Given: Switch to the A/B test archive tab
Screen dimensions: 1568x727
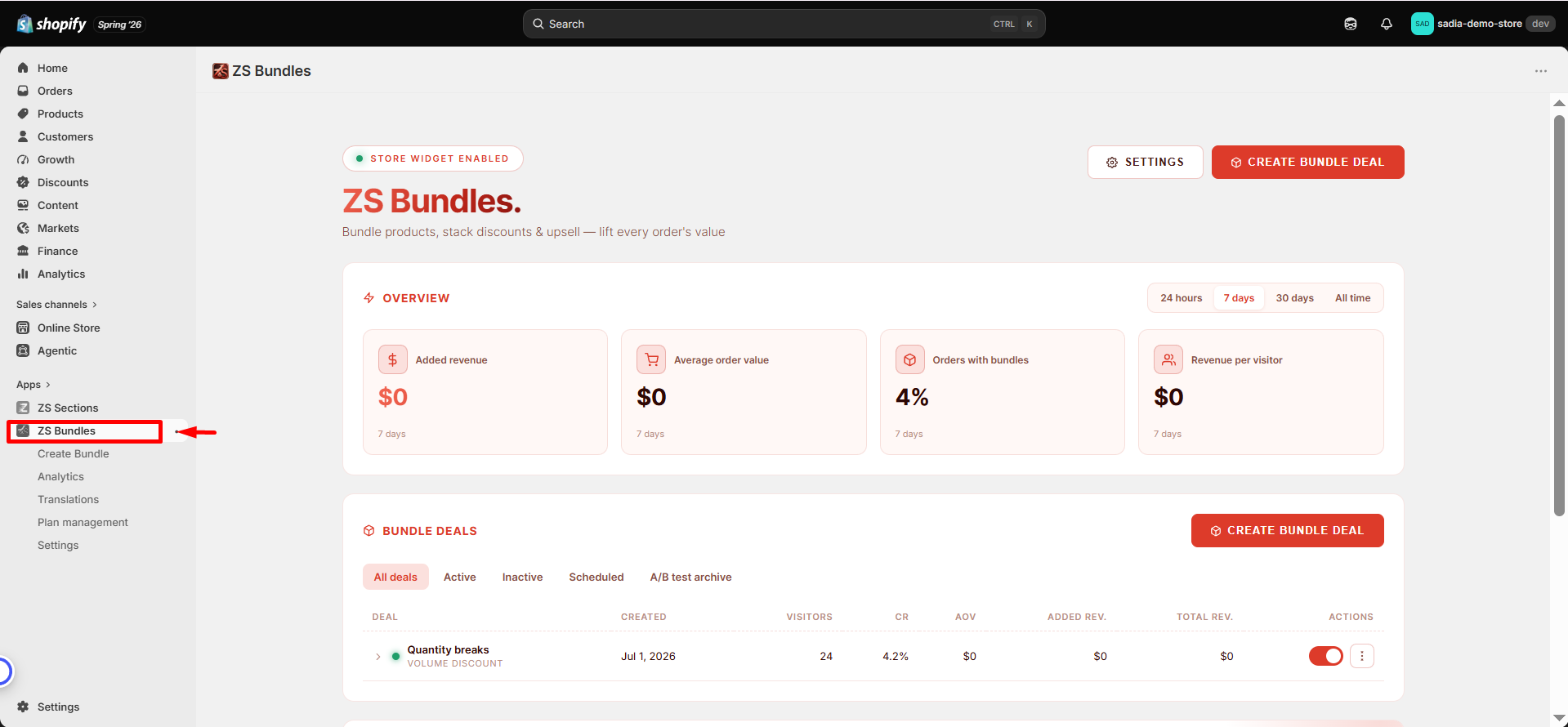Looking at the screenshot, I should tap(691, 577).
